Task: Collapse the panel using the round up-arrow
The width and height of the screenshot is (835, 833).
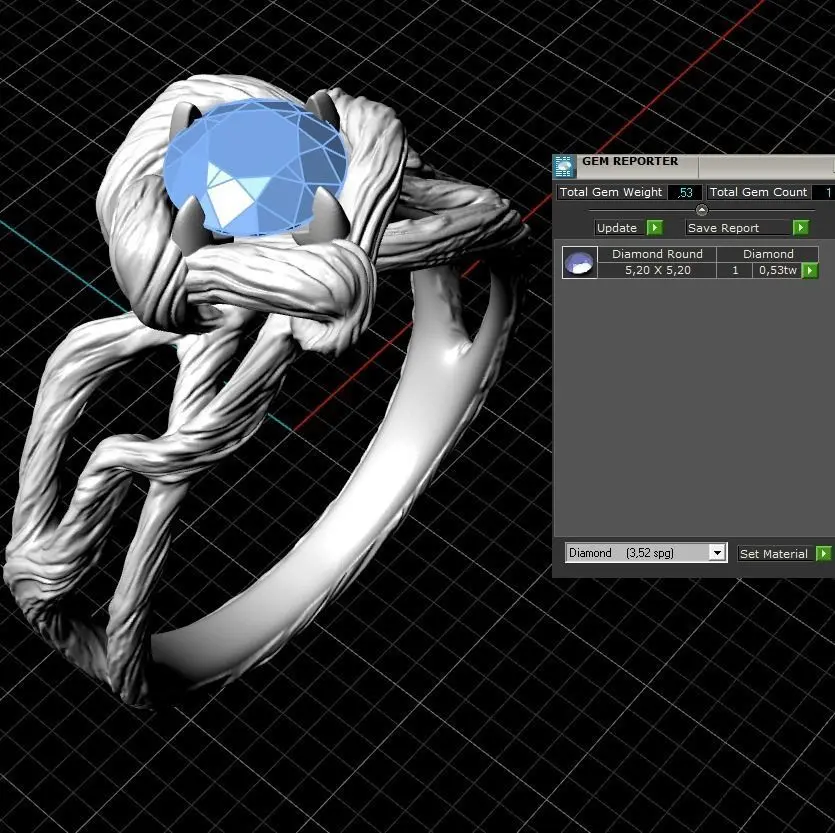Action: pos(702,210)
